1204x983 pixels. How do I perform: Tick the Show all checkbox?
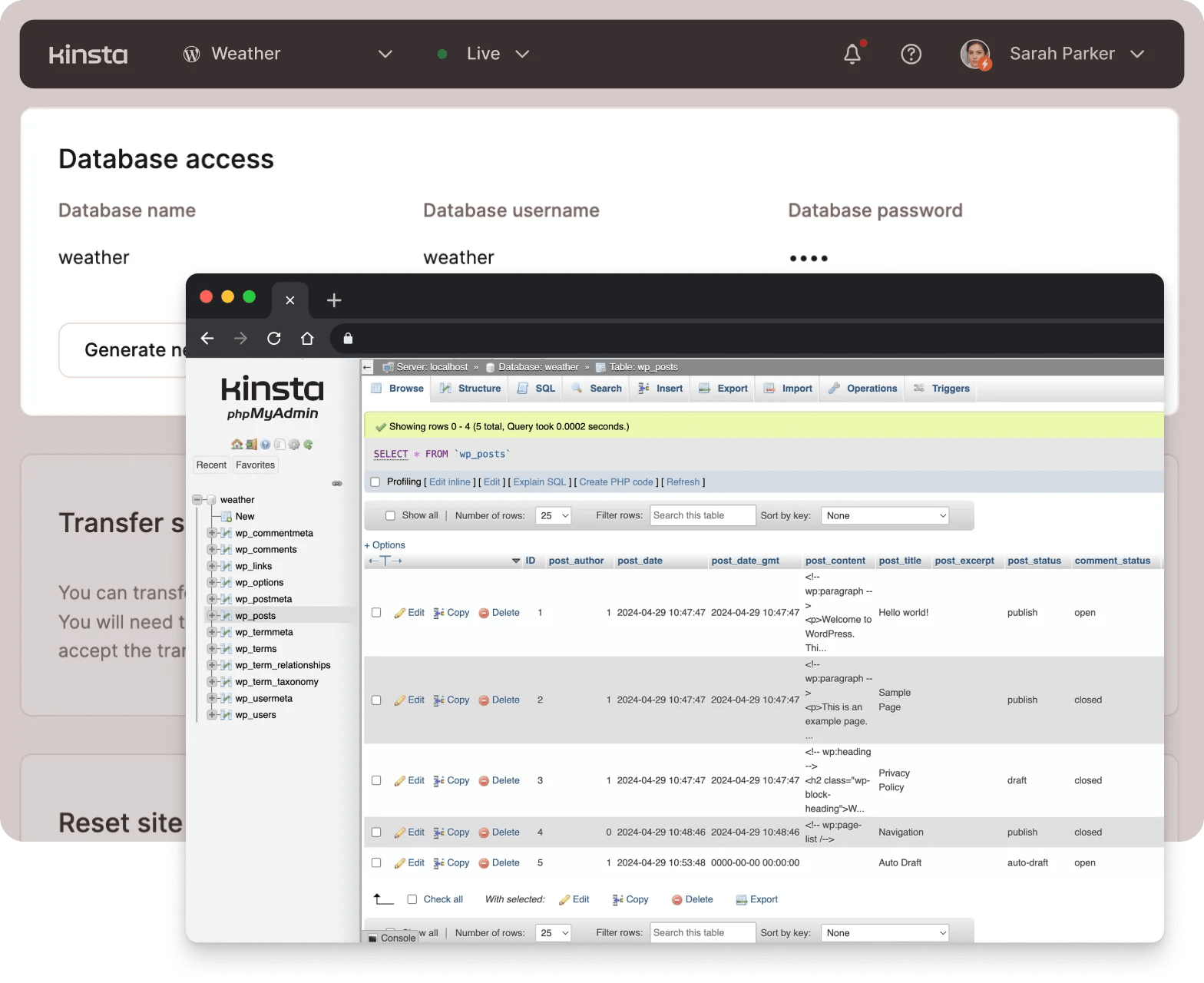point(390,516)
